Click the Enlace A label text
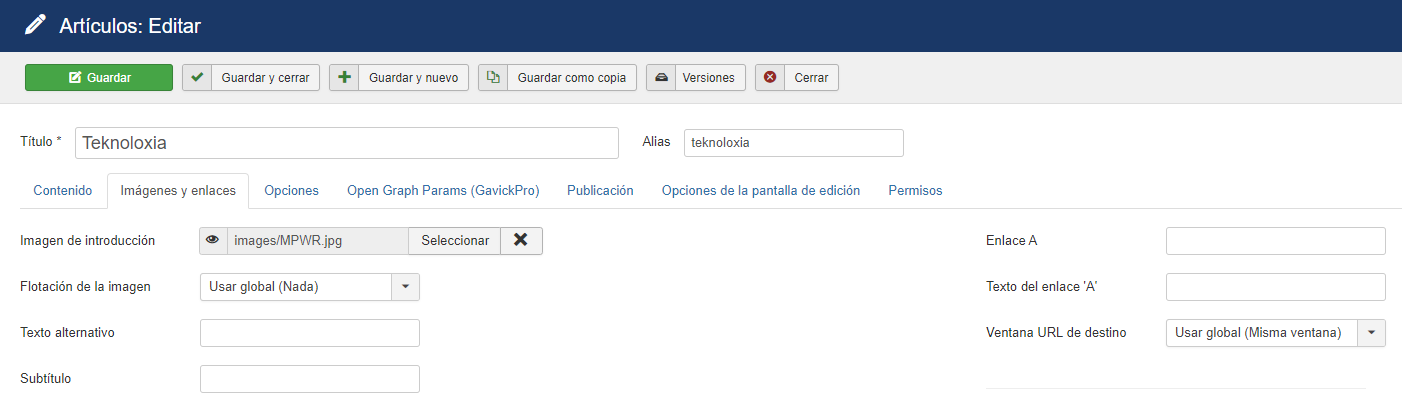1402x411 pixels. (x=1012, y=241)
